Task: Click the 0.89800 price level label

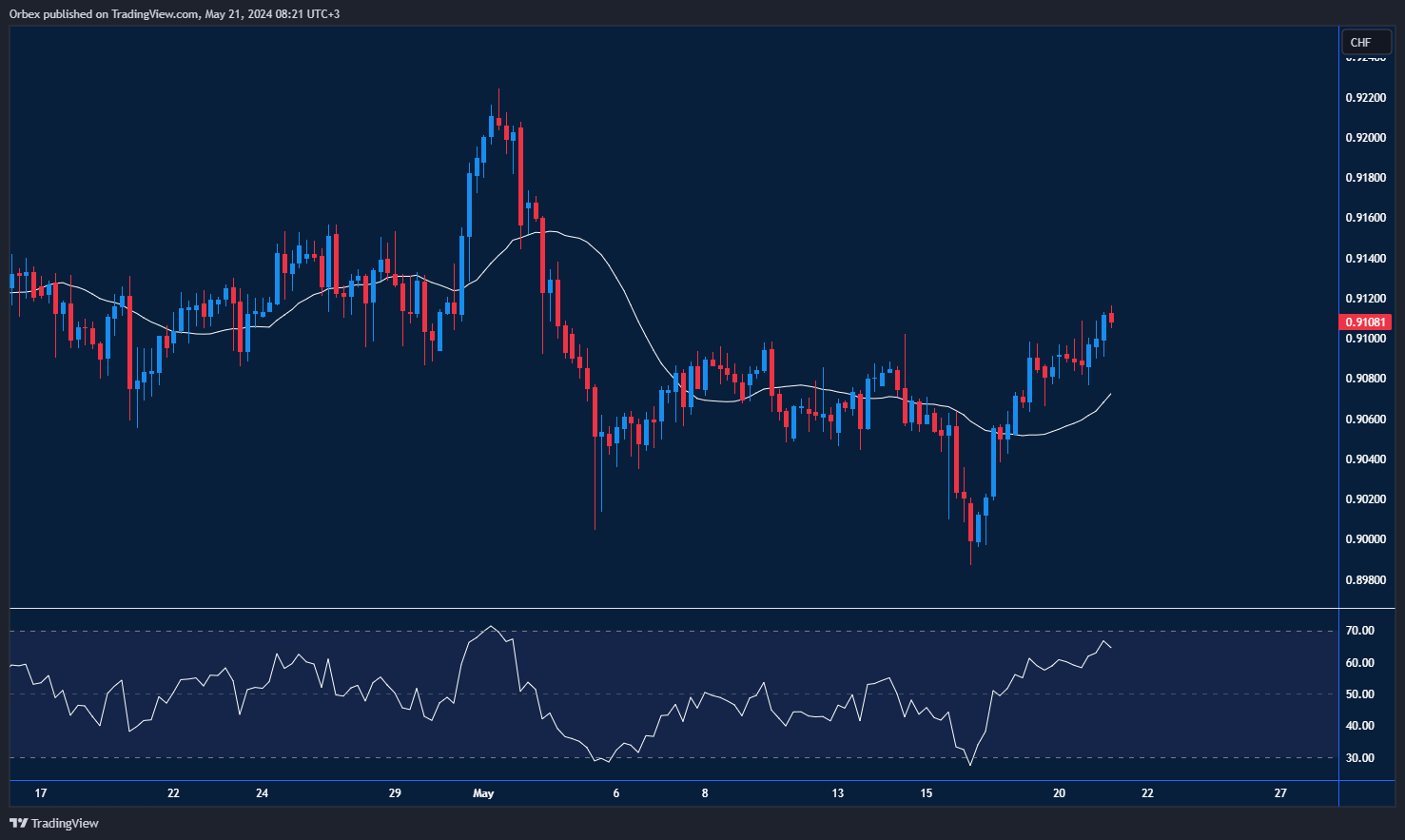Action: point(1365,579)
